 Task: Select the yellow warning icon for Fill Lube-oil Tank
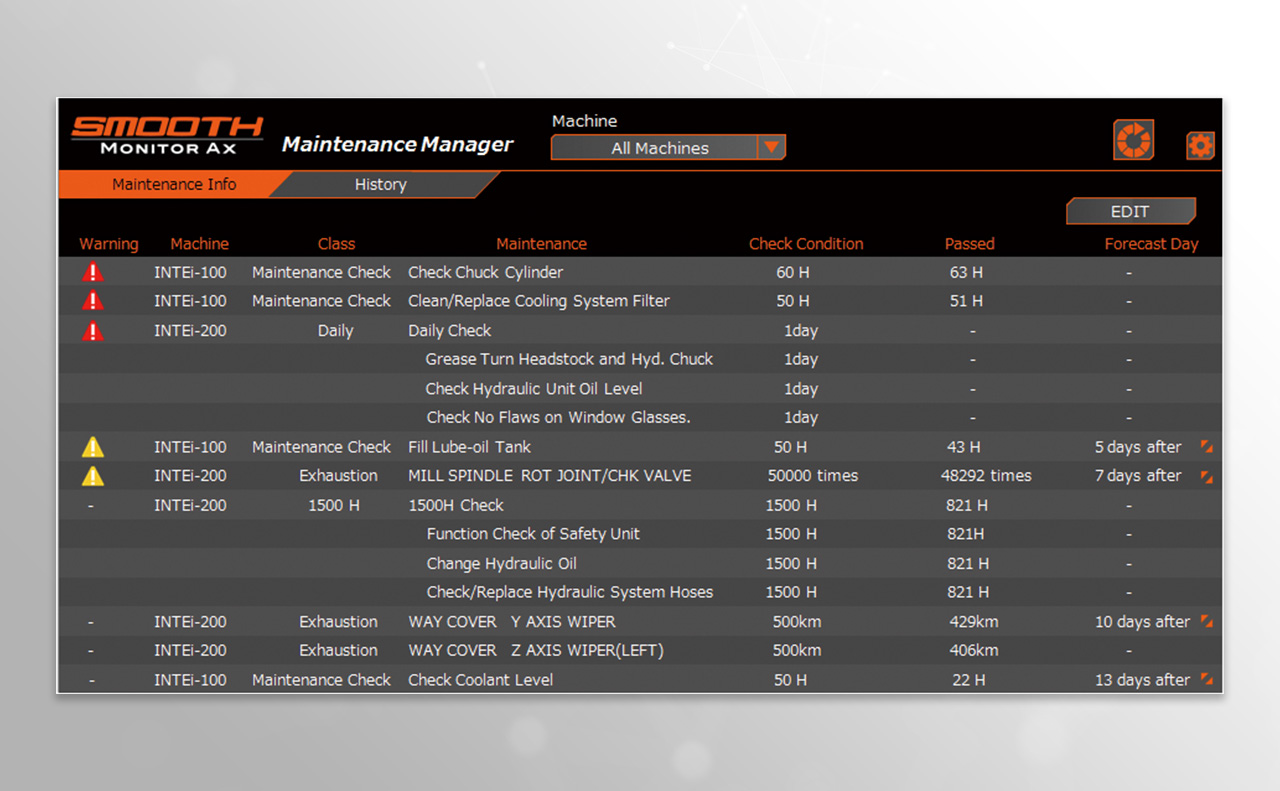(x=92, y=447)
